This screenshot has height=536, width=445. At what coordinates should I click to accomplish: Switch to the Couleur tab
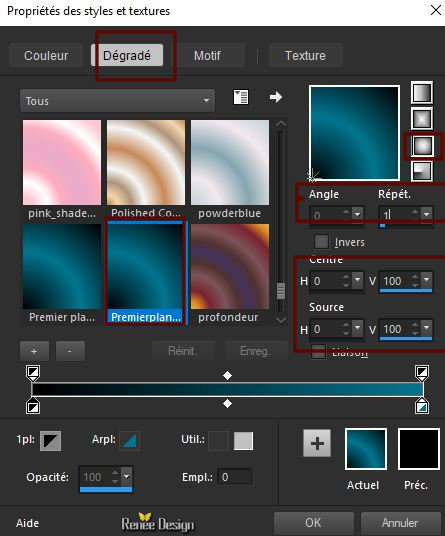[x=46, y=55]
